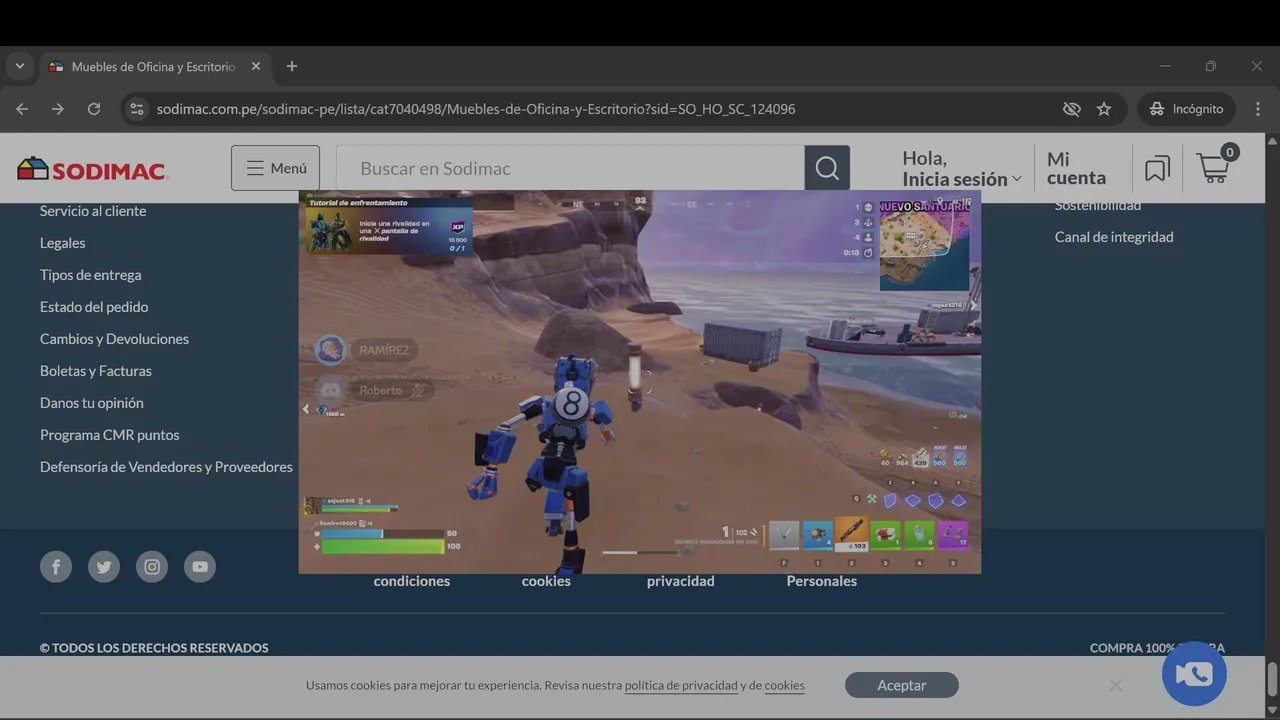Screen dimensions: 1280x720
Task: Dismiss the cookie banner with the X
Action: (1116, 685)
